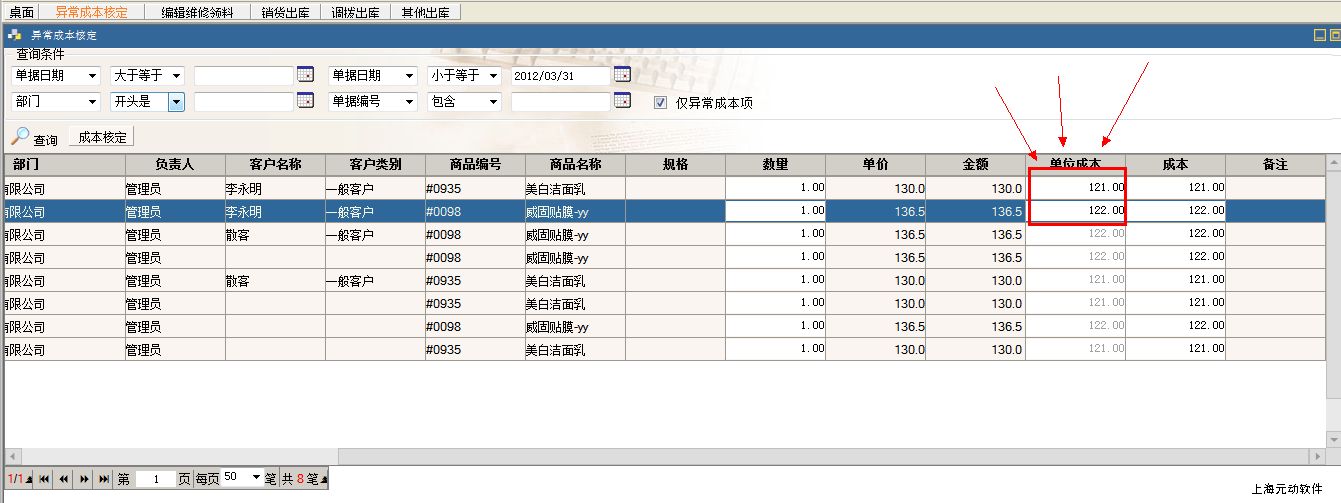
Task: Click calendar icon beside the 包含 value field
Action: pos(622,101)
